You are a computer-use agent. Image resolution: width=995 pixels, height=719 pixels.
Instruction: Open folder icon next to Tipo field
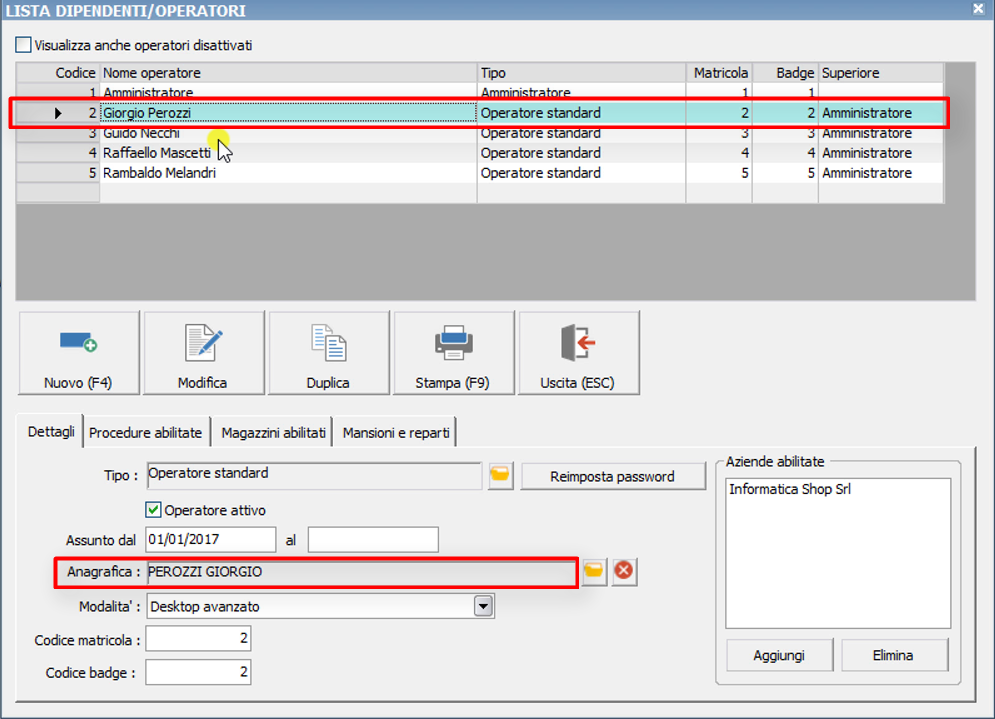coord(500,476)
